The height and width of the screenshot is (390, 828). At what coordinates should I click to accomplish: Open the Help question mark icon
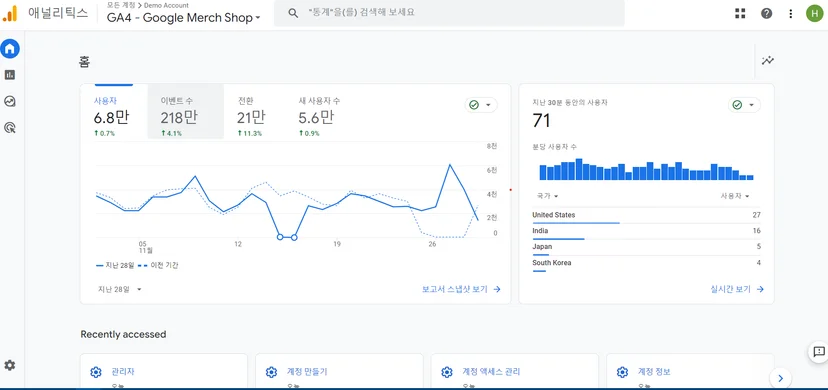point(766,14)
